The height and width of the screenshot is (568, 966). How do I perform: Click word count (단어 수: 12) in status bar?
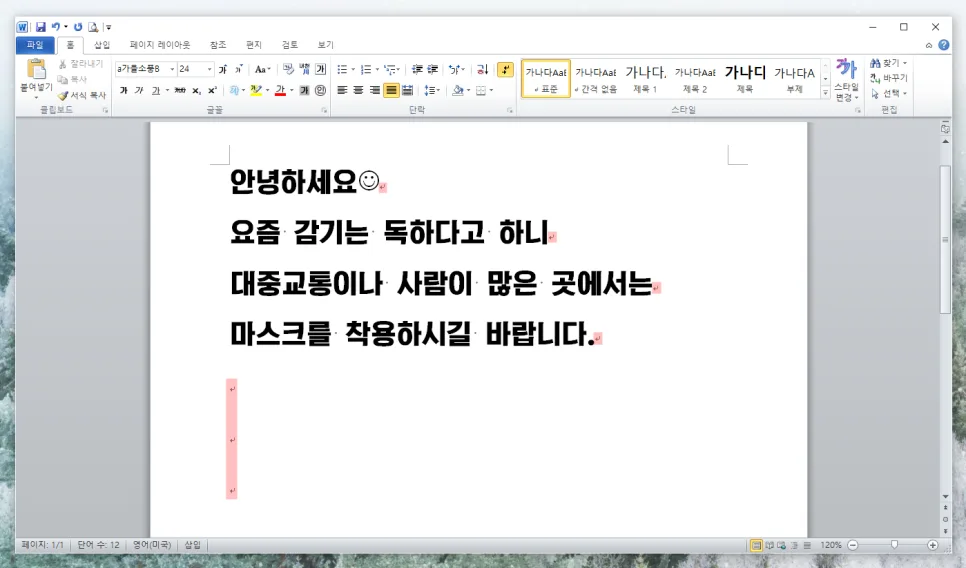point(98,545)
